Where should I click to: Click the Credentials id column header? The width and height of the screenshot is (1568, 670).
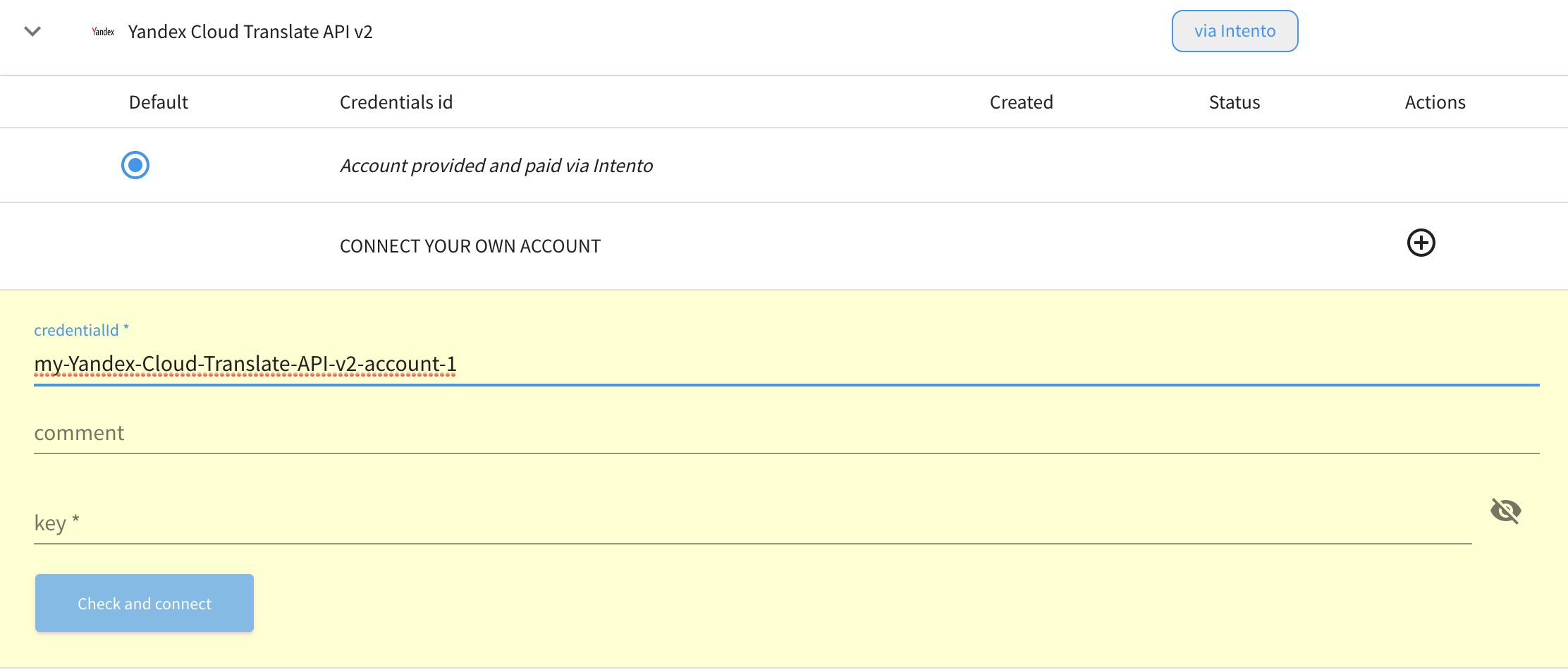(x=396, y=102)
